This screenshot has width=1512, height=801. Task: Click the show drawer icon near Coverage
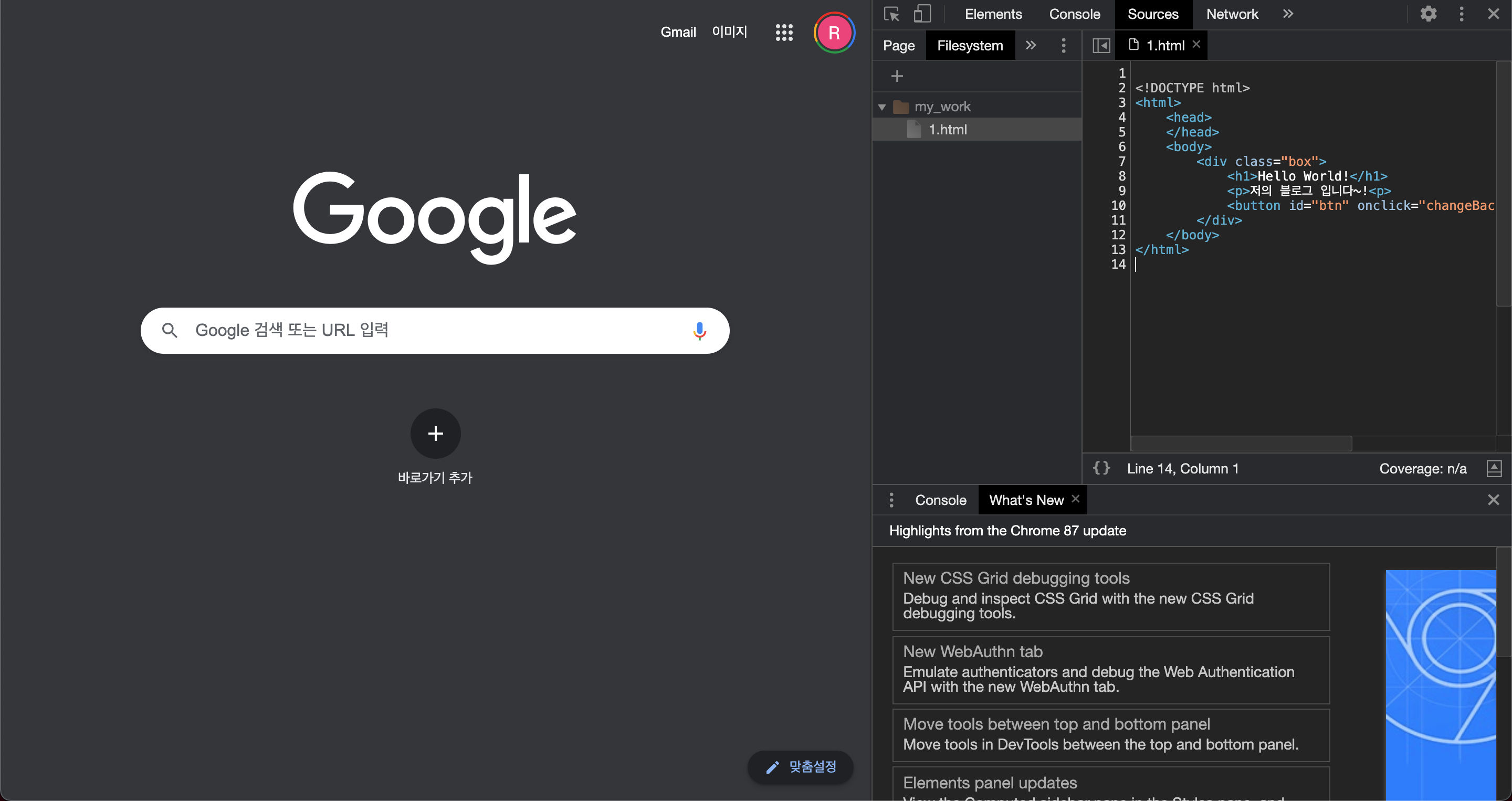click(1494, 468)
